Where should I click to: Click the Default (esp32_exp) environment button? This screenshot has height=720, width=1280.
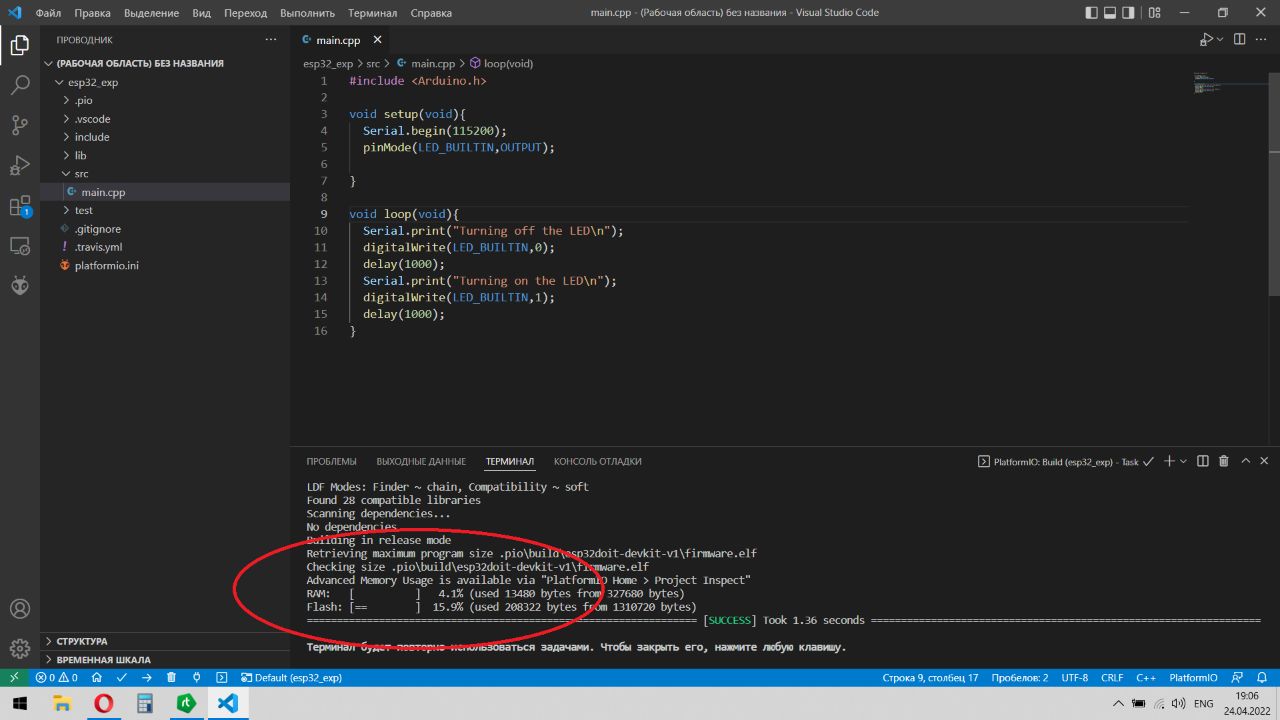(x=291, y=677)
